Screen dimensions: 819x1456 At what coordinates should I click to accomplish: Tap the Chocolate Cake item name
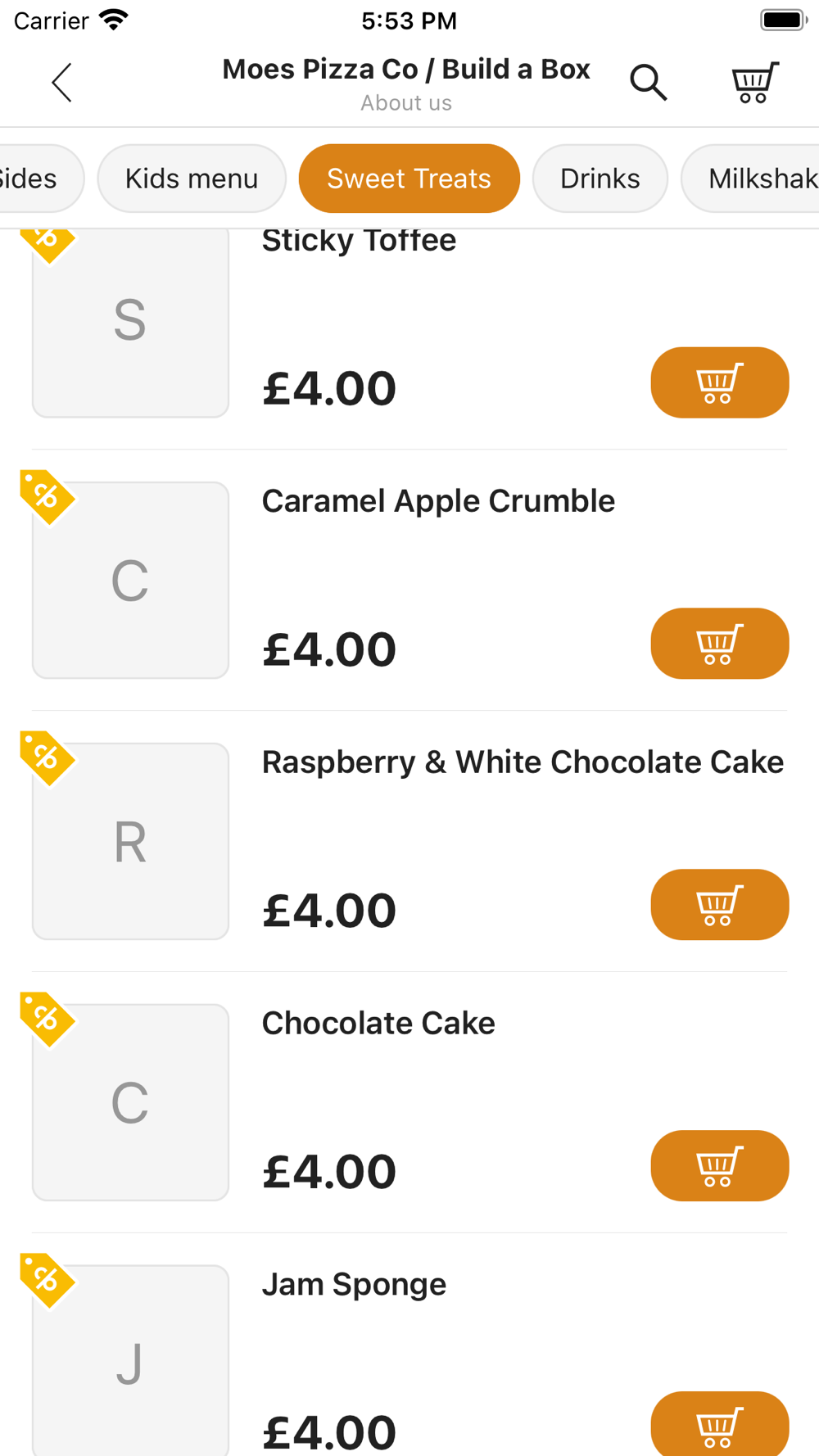click(378, 1024)
